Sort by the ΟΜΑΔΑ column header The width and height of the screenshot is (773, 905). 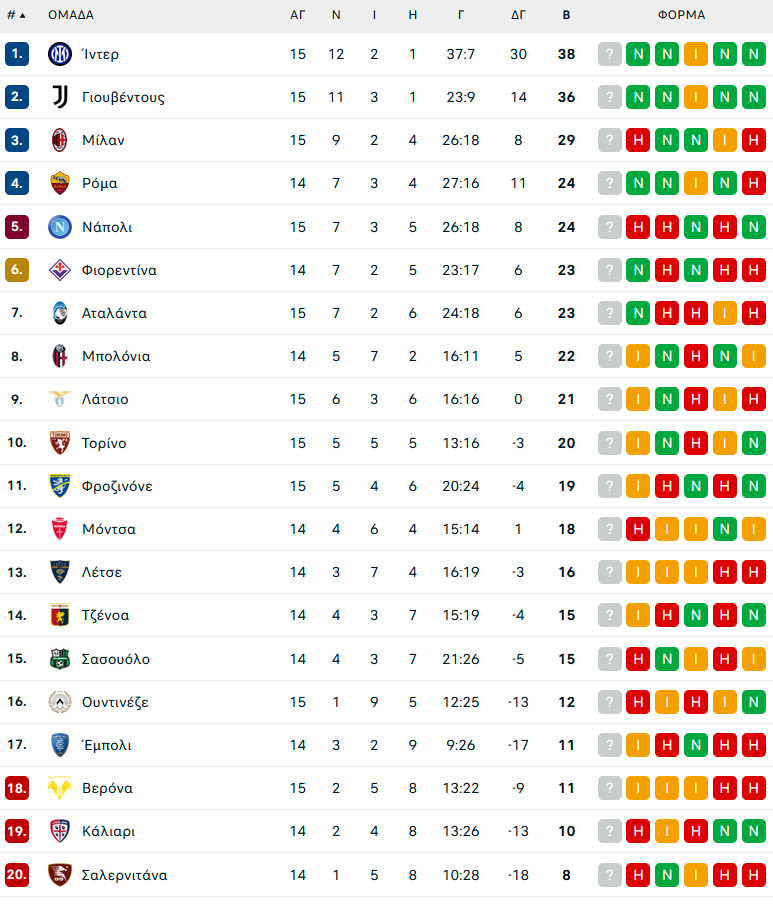[70, 15]
